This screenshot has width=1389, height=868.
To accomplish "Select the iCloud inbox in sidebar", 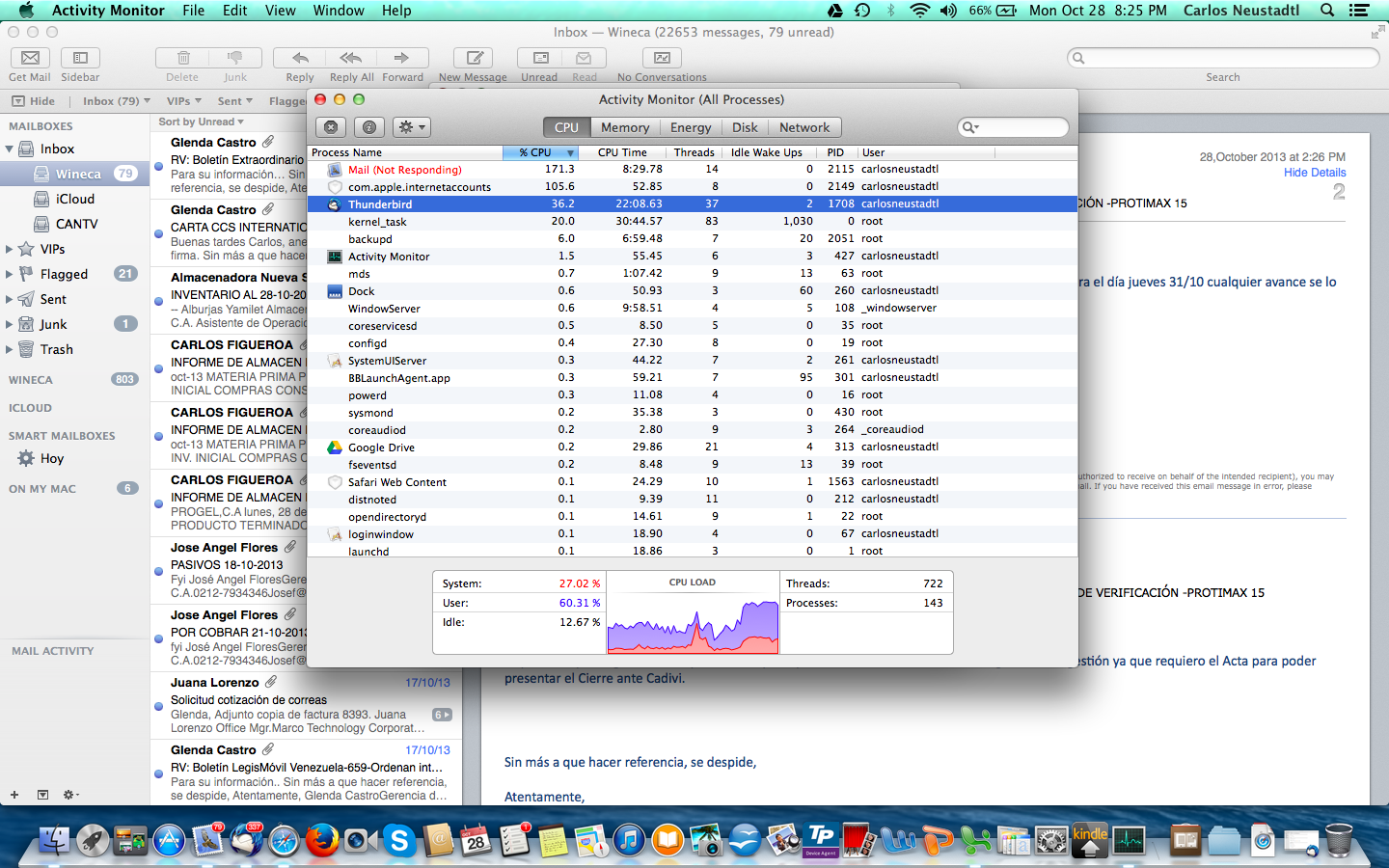I will (x=75, y=200).
